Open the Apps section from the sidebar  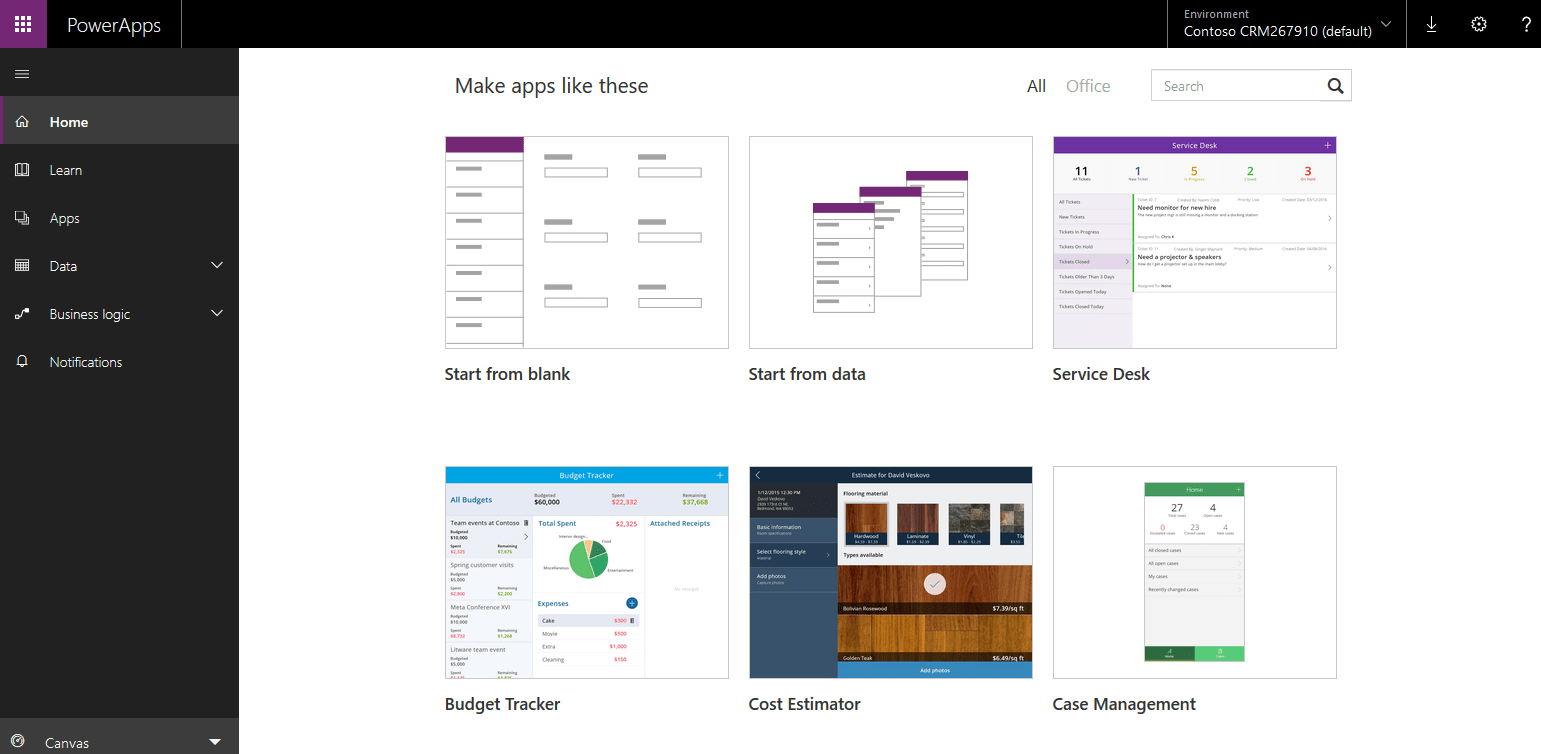click(22, 217)
